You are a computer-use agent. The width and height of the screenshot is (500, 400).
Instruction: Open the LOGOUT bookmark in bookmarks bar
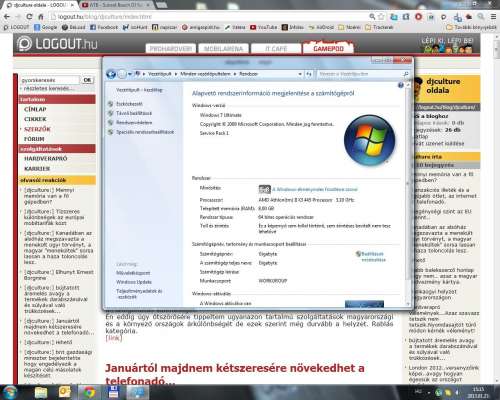coord(16,27)
